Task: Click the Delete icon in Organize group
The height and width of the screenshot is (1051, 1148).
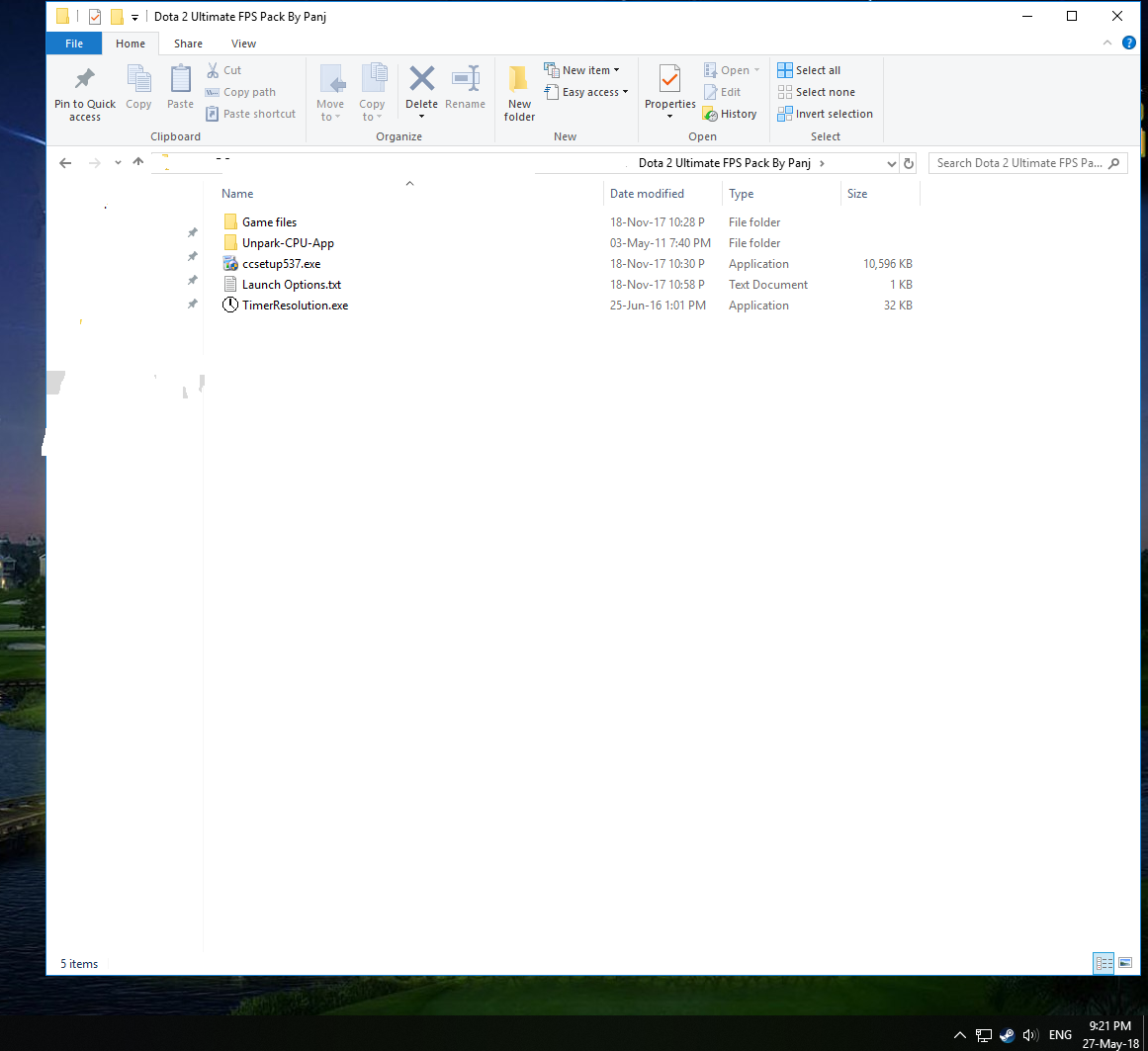Action: coord(421,80)
